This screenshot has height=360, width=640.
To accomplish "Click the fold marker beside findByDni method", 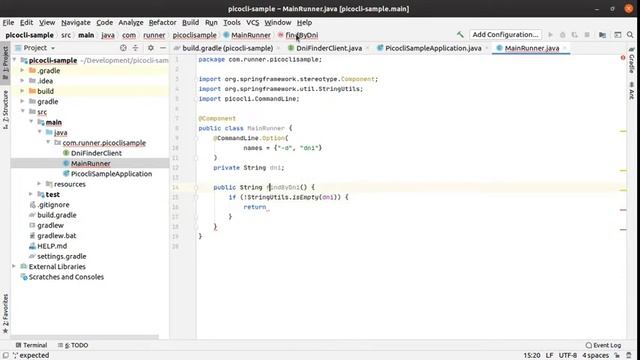I will (x=196, y=187).
